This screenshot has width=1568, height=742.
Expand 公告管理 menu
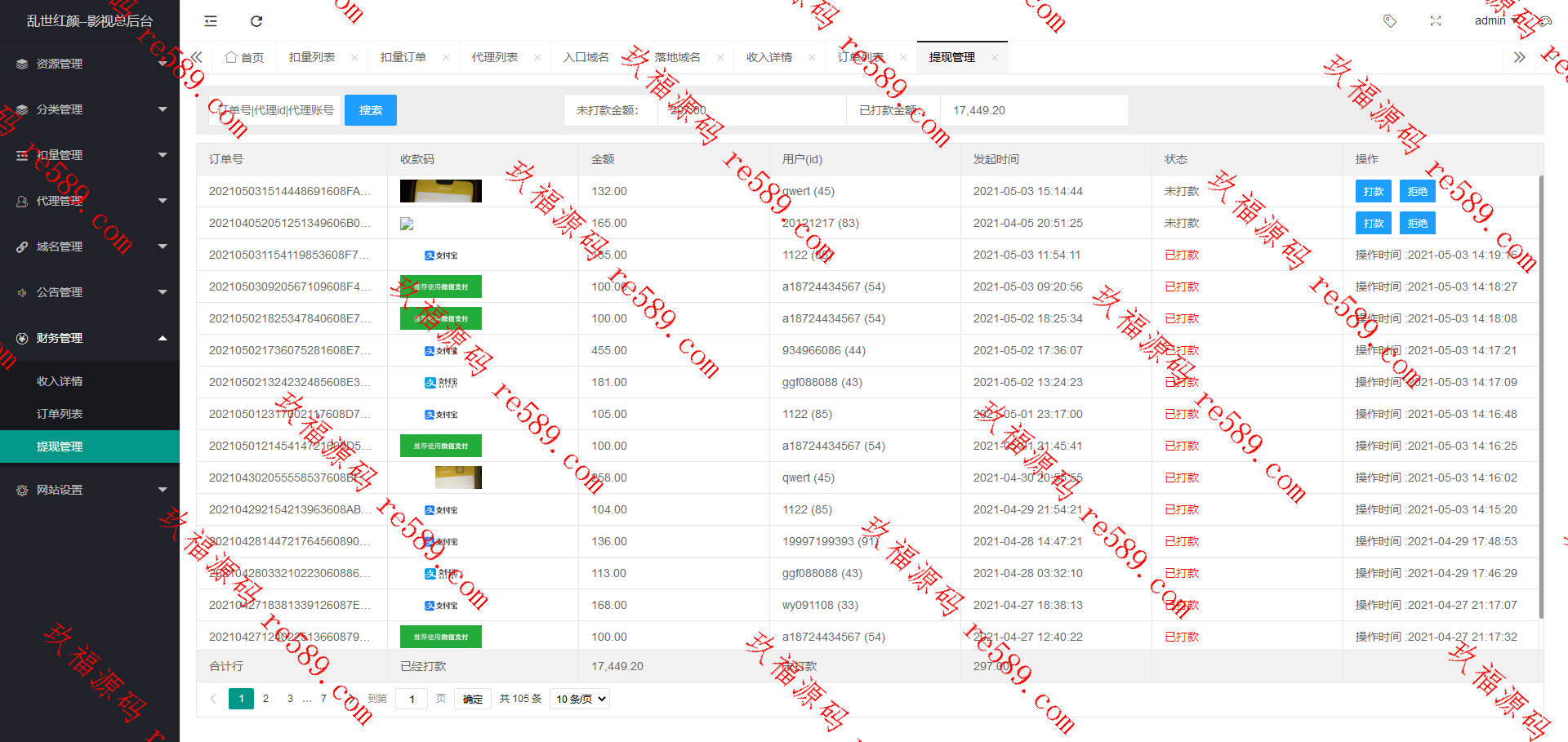pos(163,292)
